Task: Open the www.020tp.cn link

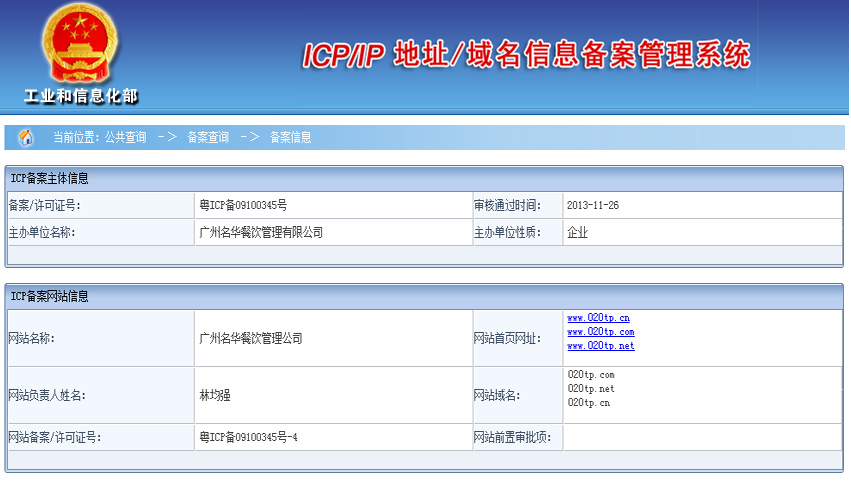Action: pyautogui.click(x=598, y=318)
